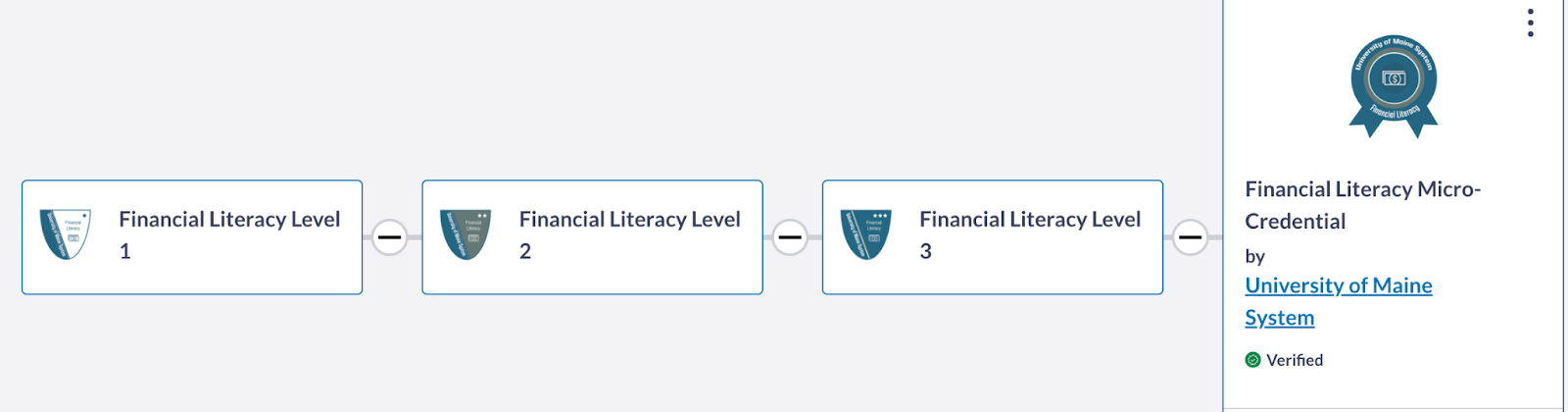Open the Financial Literacy Level 3 title
Viewport: 1568px width, 412px height.
(x=1030, y=235)
